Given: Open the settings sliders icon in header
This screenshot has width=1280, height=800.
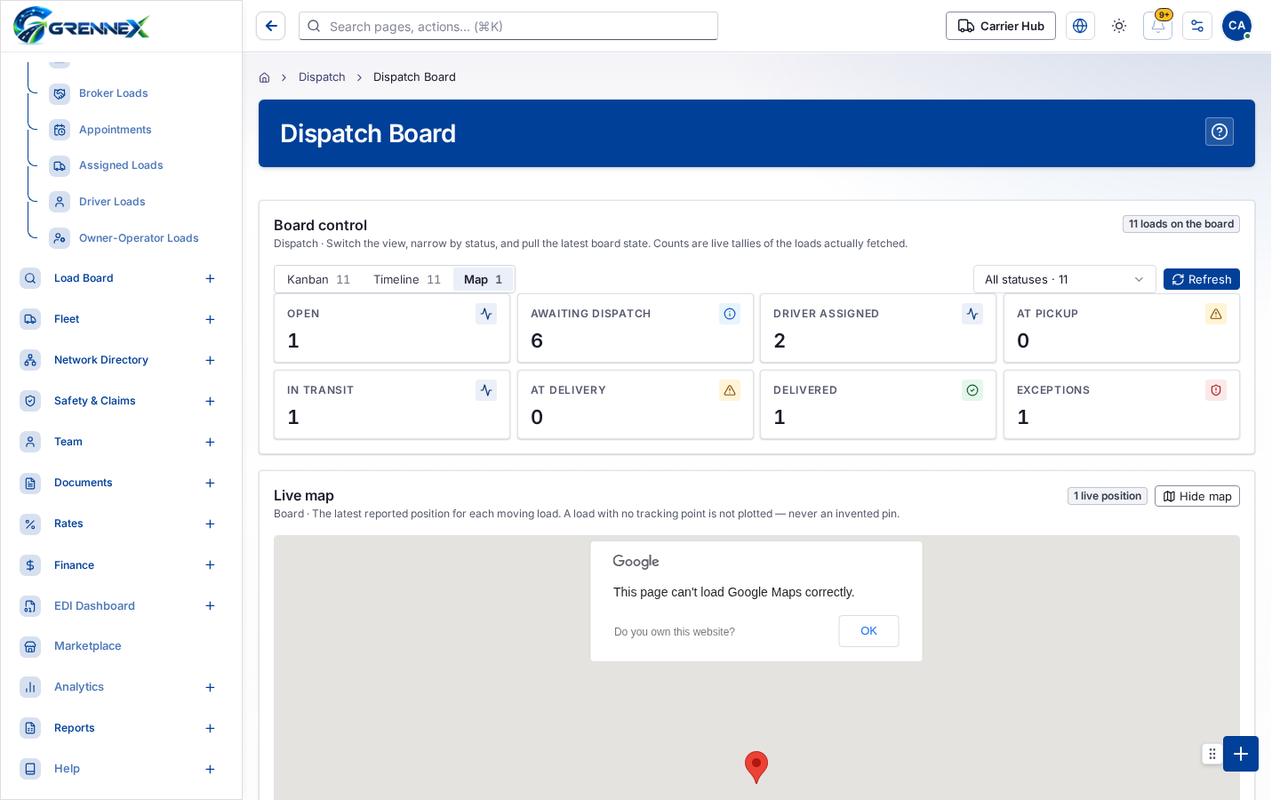Looking at the screenshot, I should coord(1197,26).
